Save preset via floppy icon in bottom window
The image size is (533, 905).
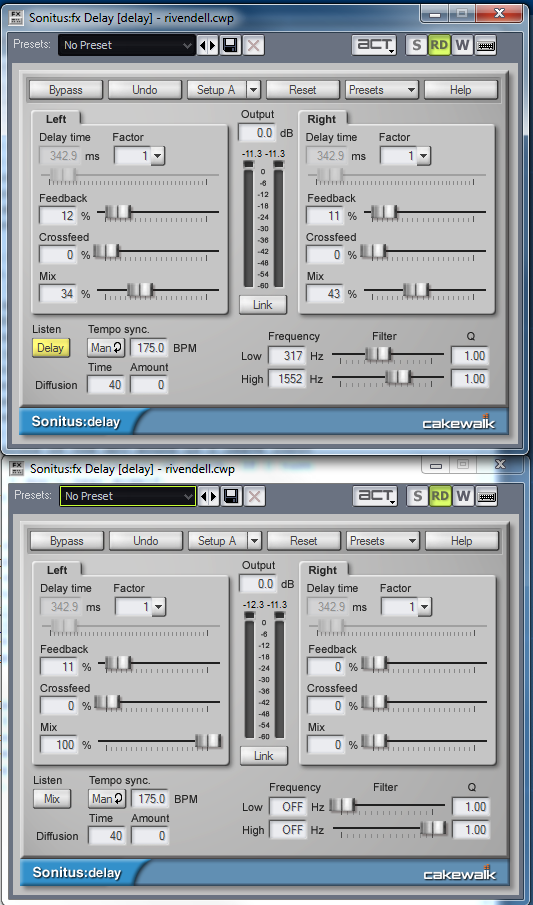pos(232,496)
